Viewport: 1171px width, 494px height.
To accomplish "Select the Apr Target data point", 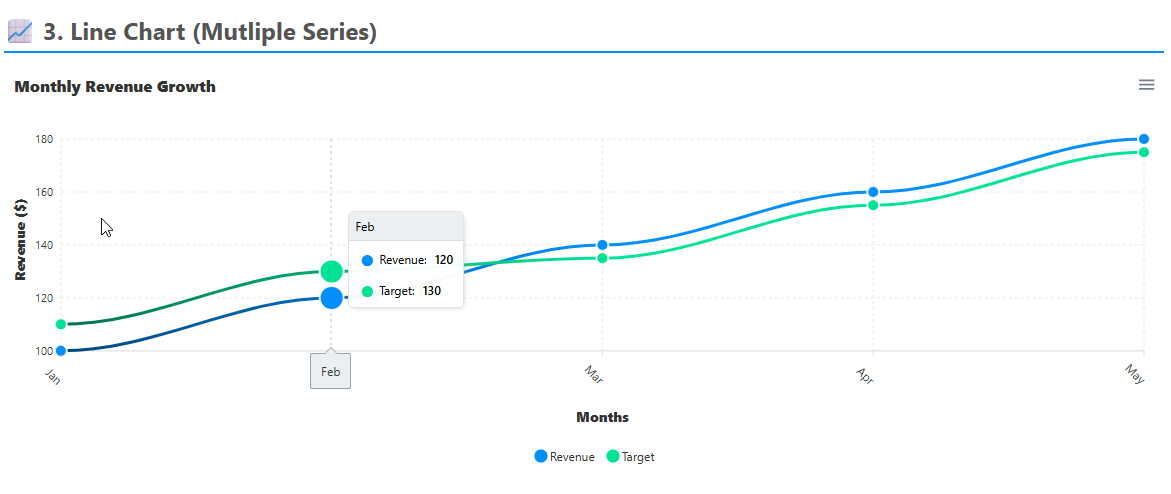I will click(x=873, y=205).
